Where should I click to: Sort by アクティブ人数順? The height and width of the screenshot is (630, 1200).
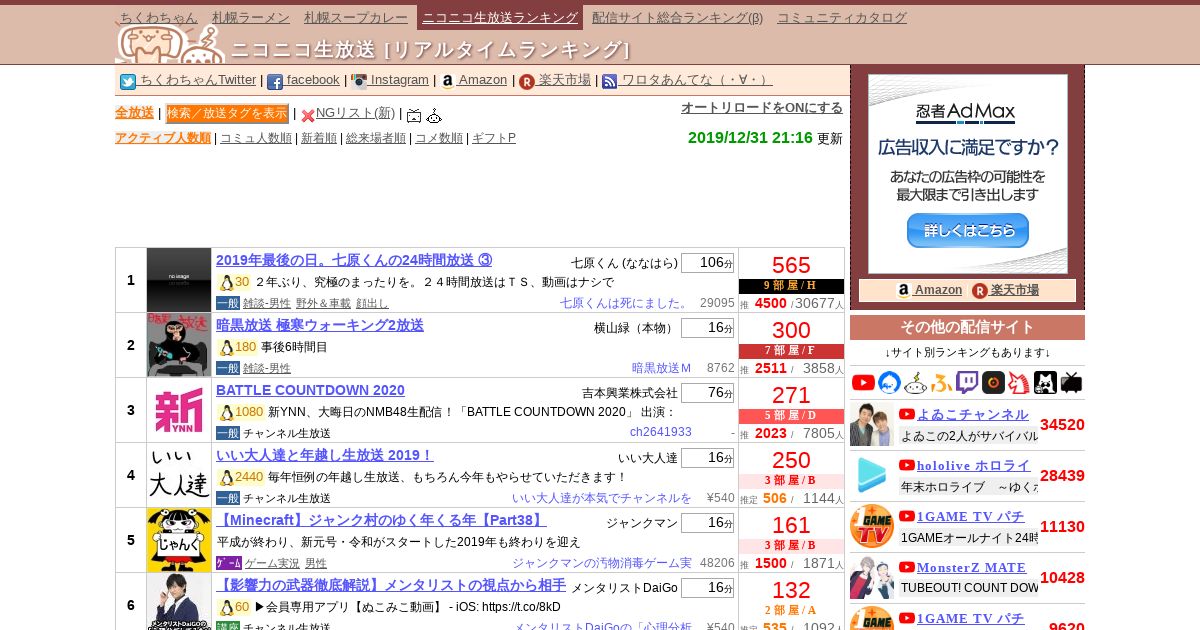[163, 138]
